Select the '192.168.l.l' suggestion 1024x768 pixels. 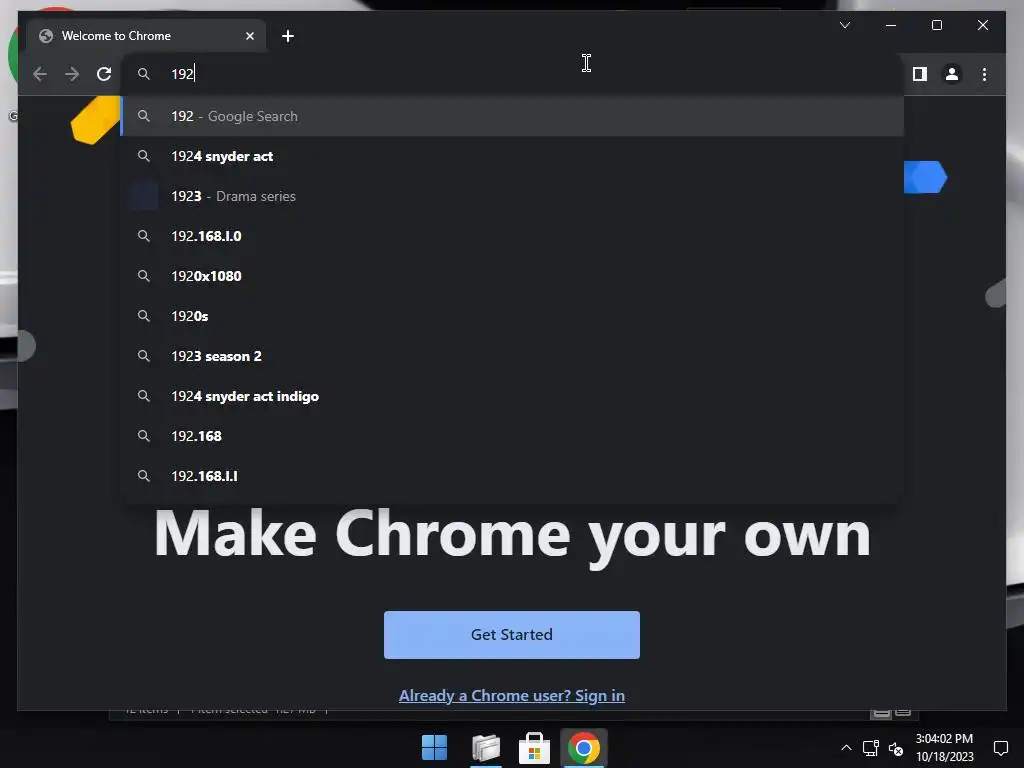tap(513, 476)
